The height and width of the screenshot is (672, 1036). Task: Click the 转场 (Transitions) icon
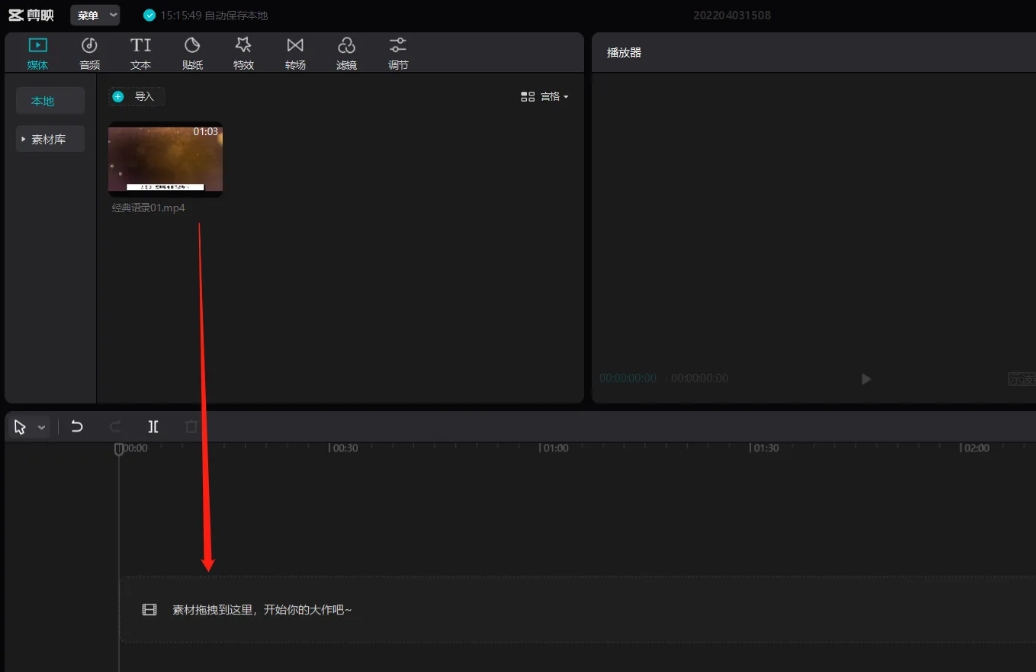pos(295,52)
